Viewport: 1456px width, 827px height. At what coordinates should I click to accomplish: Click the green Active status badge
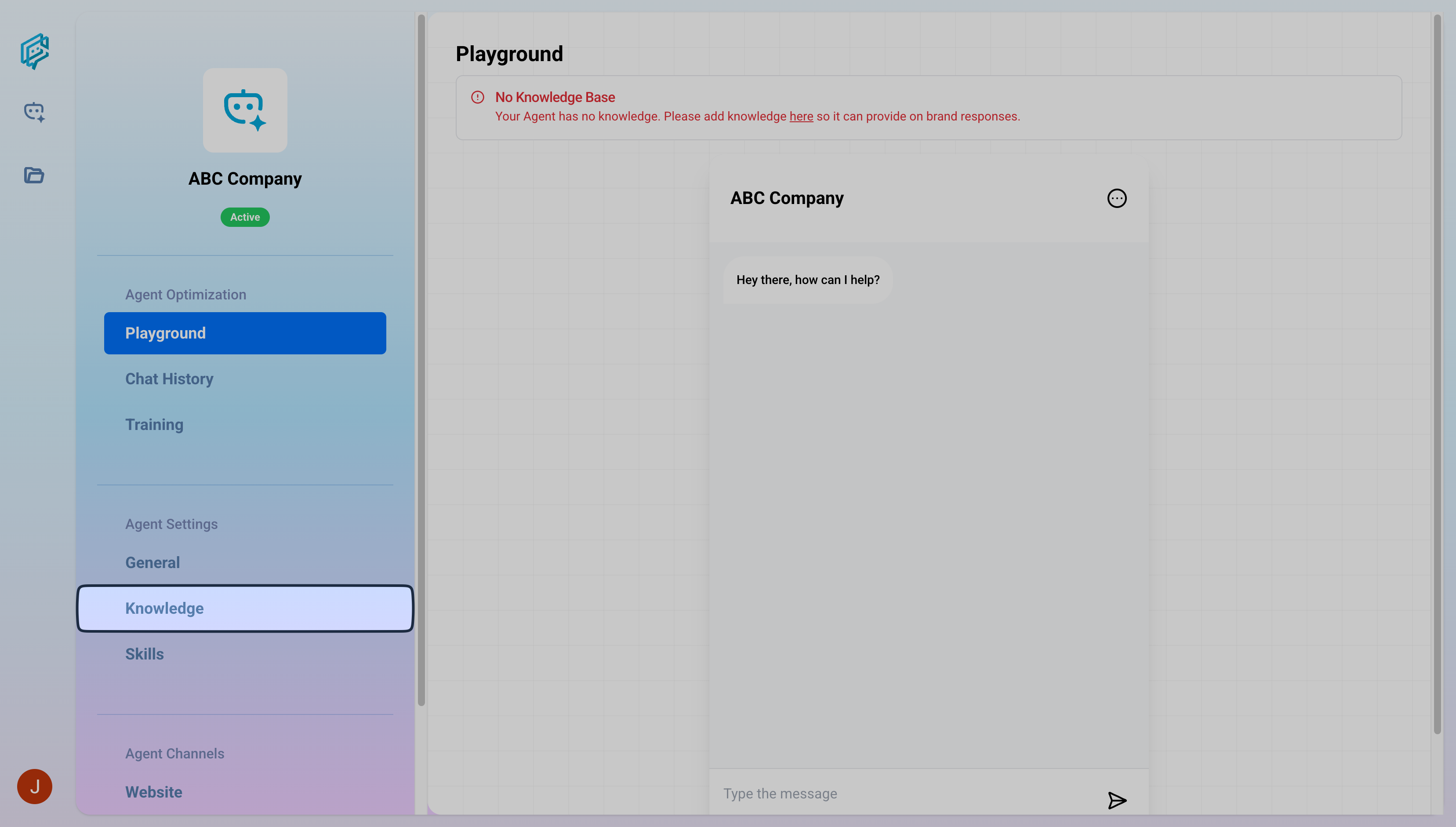point(245,217)
